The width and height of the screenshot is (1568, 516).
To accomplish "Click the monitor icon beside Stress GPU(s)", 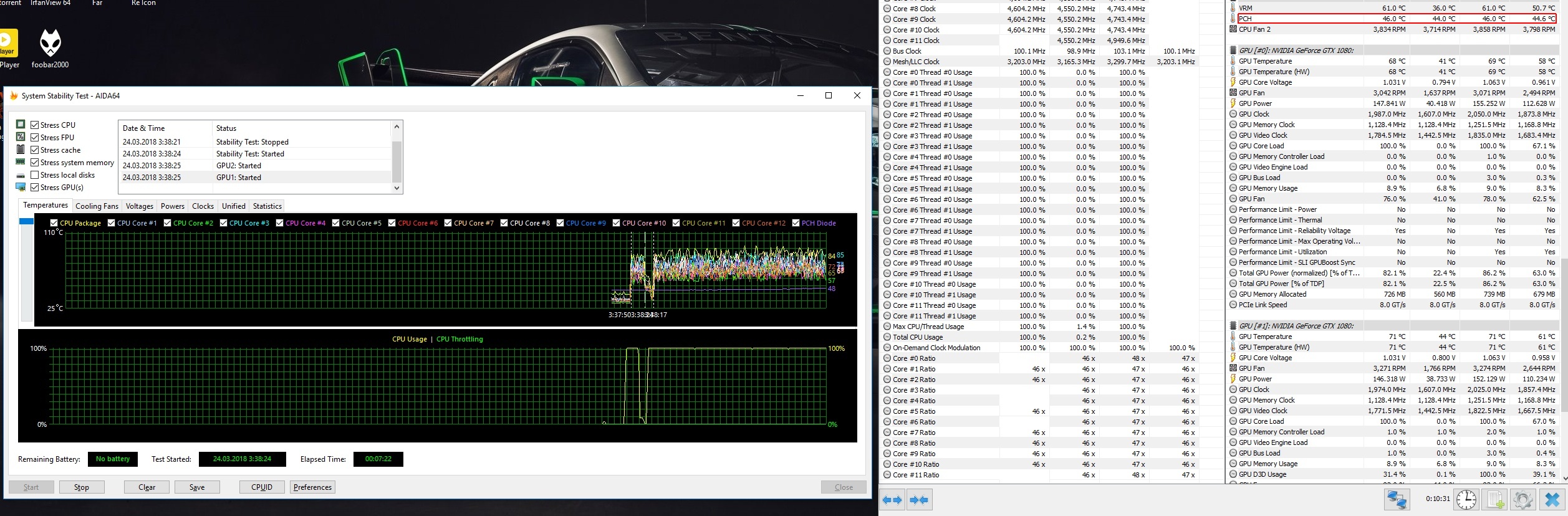I will 21,187.
